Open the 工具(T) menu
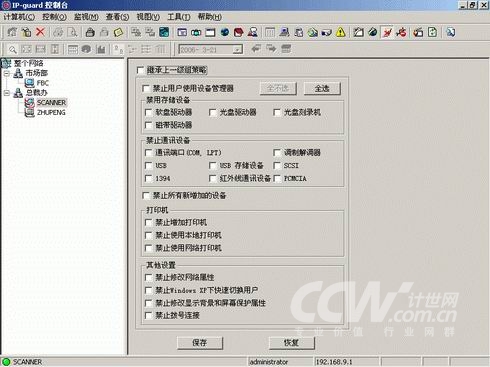This screenshot has width=490, height=367. click(x=179, y=17)
